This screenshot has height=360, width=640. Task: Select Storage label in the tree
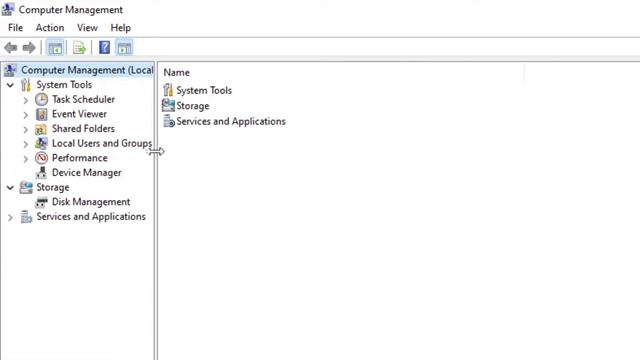(53, 187)
